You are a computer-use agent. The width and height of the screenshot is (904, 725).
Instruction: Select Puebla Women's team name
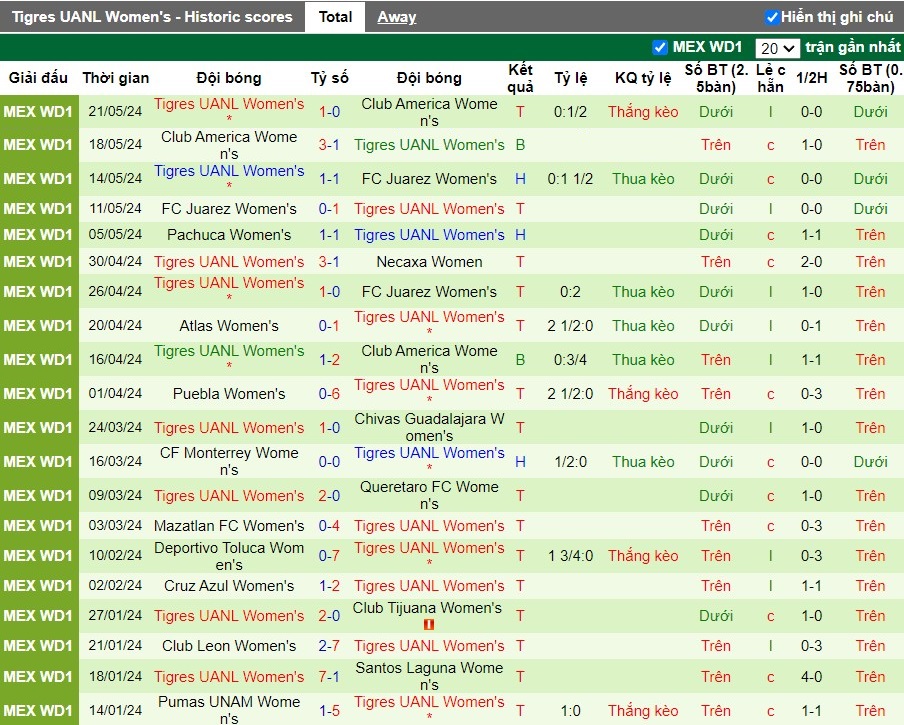[x=229, y=394]
